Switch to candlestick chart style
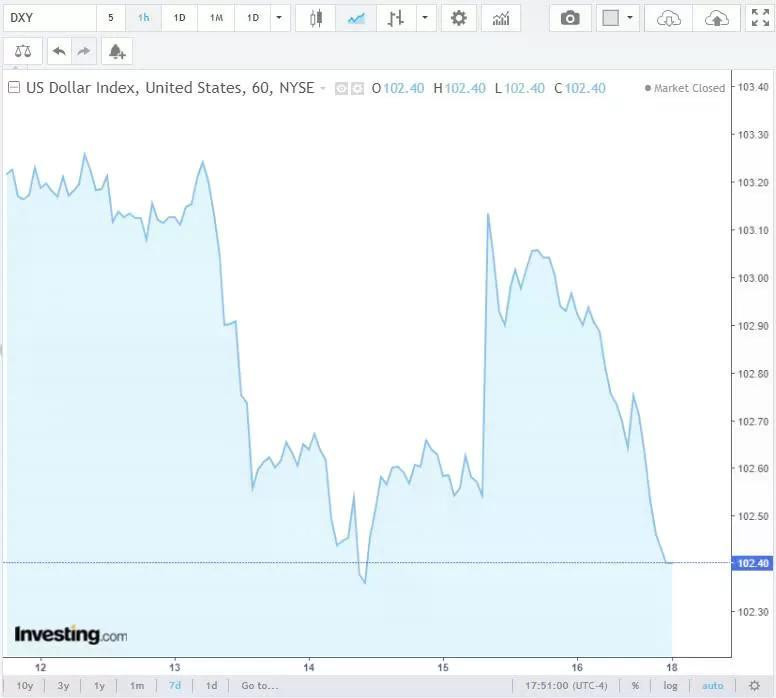The height and width of the screenshot is (698, 776). [x=316, y=18]
